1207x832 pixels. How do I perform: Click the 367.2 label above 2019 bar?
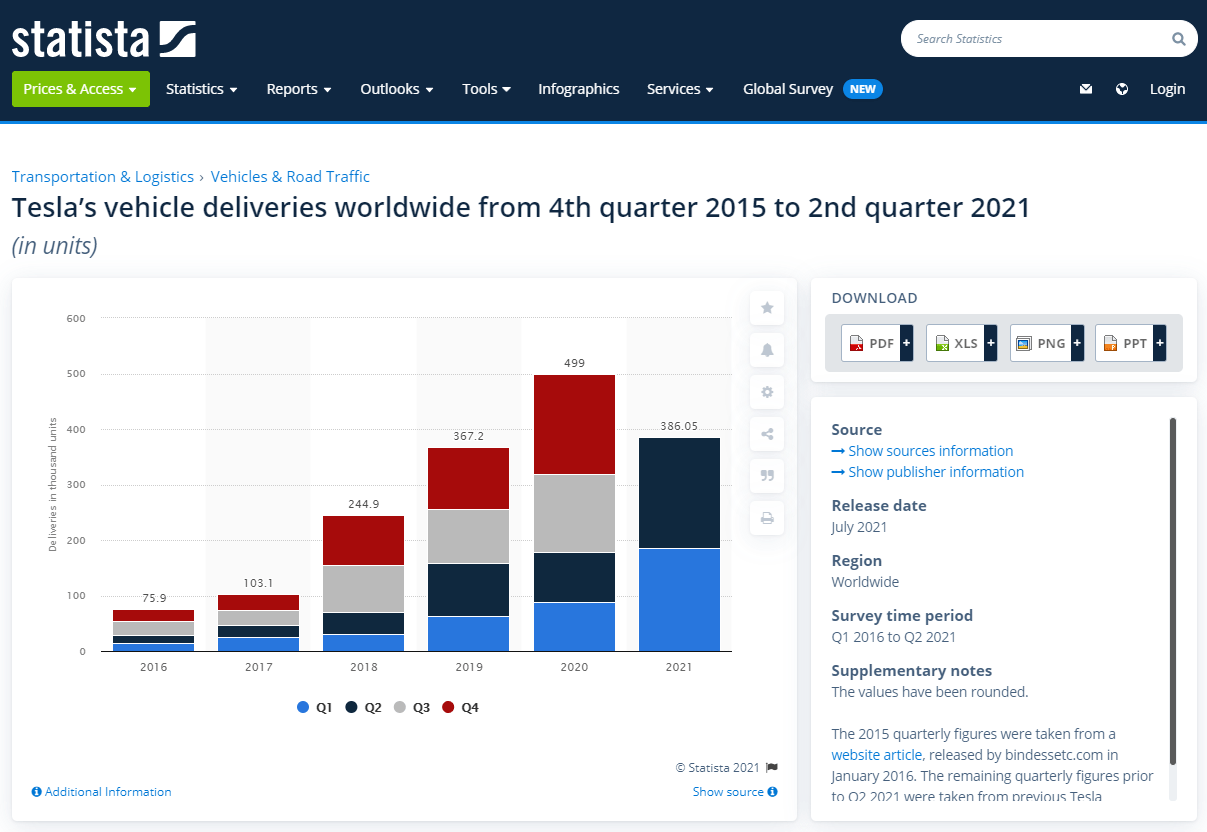click(469, 437)
